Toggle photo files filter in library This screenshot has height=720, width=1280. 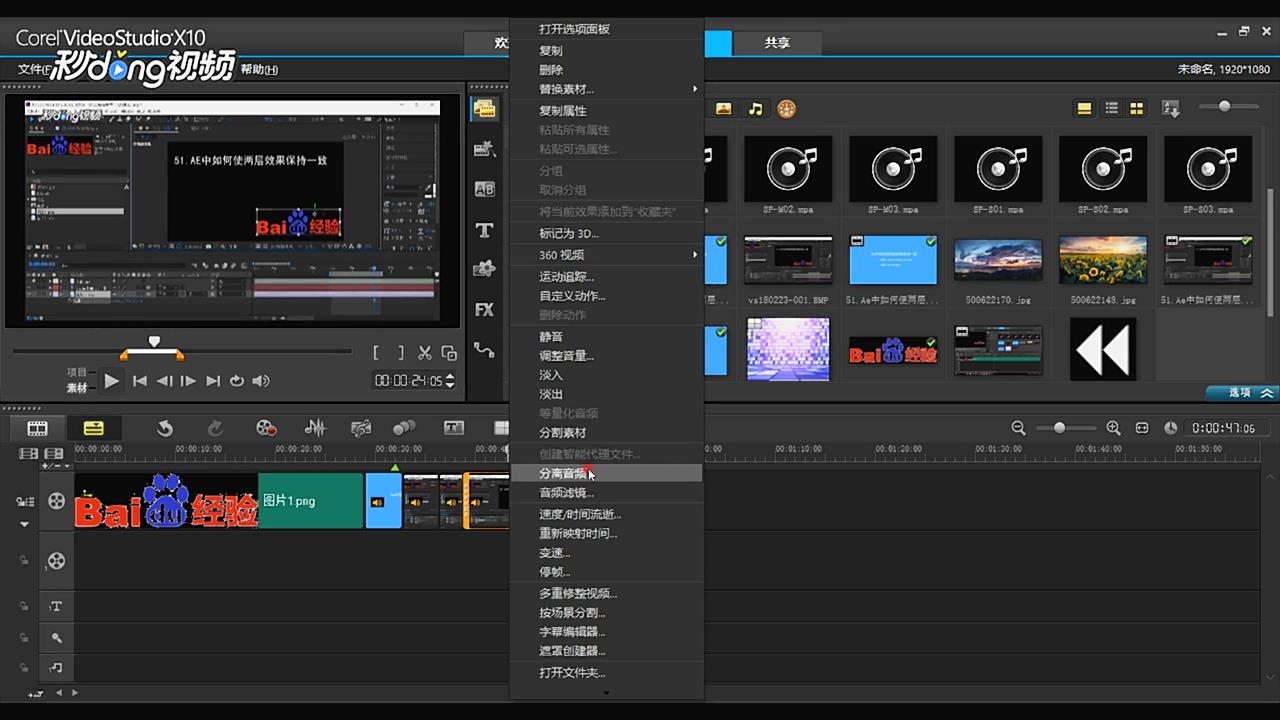pyautogui.click(x=723, y=109)
